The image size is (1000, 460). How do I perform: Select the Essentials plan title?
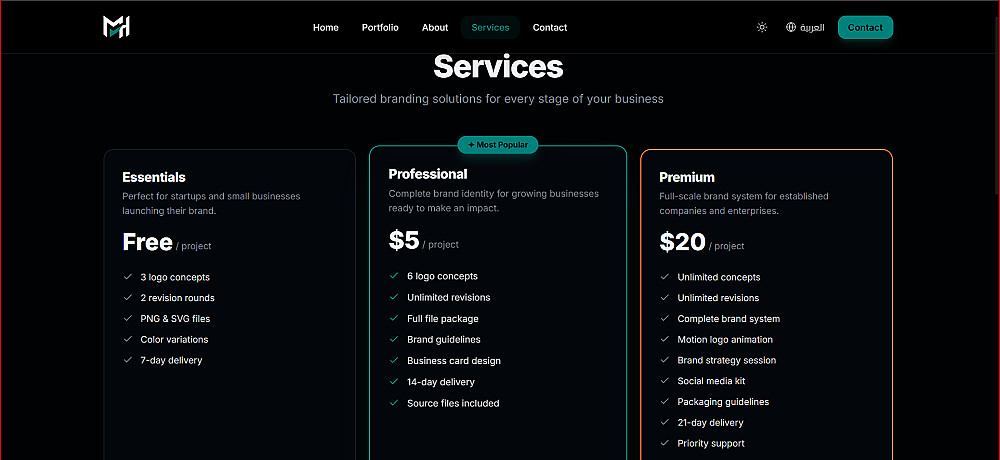[154, 177]
